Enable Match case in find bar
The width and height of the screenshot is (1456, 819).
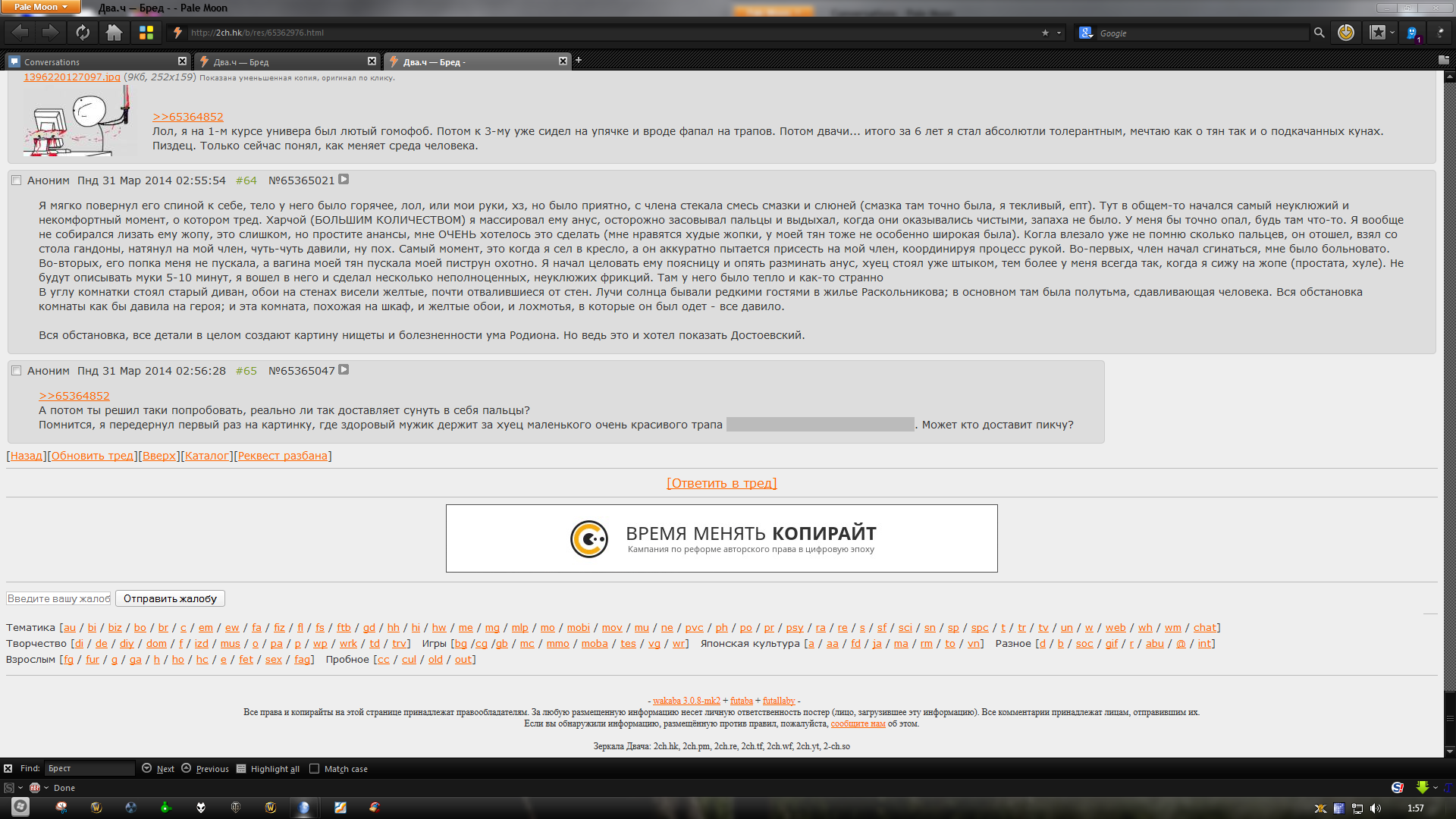314,768
